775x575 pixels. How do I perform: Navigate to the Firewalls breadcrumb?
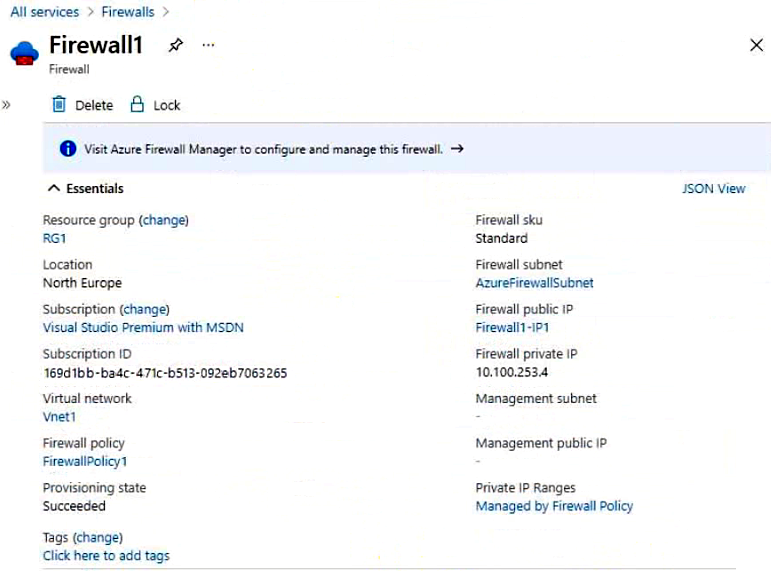[x=127, y=12]
